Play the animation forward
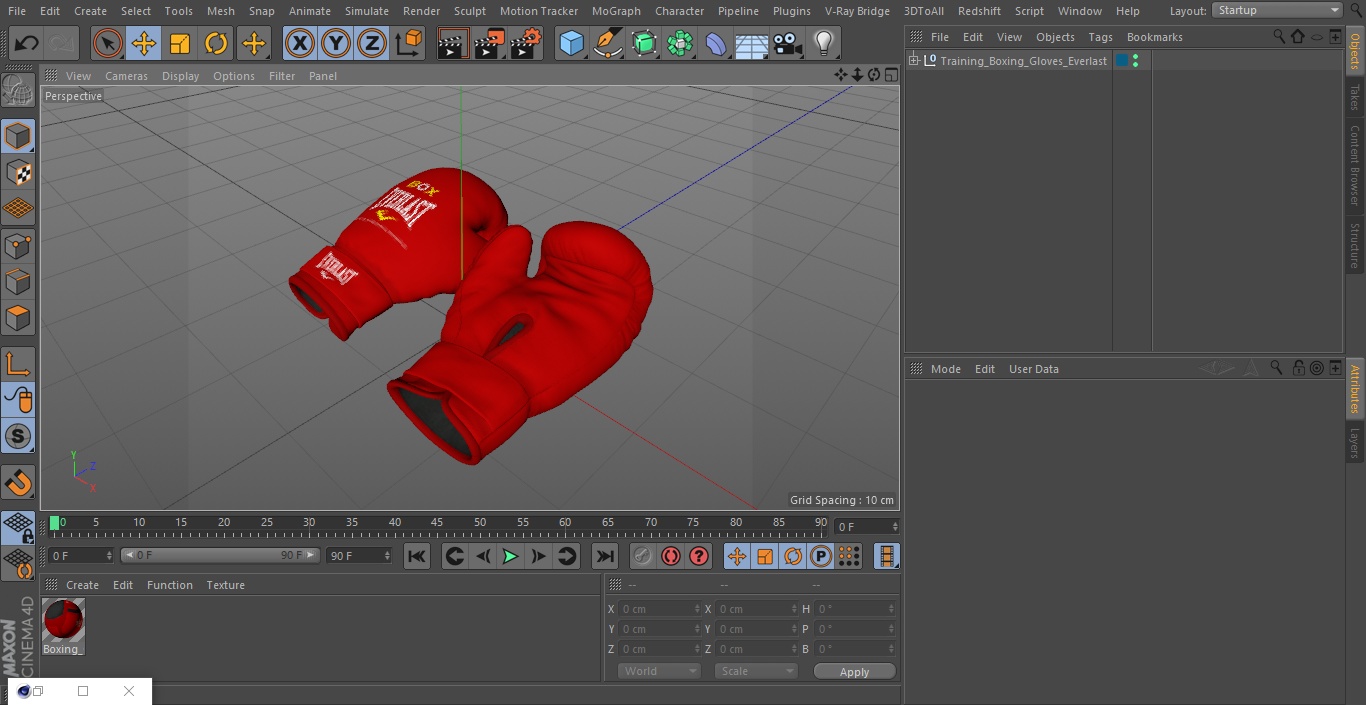Image resolution: width=1366 pixels, height=705 pixels. 510,556
